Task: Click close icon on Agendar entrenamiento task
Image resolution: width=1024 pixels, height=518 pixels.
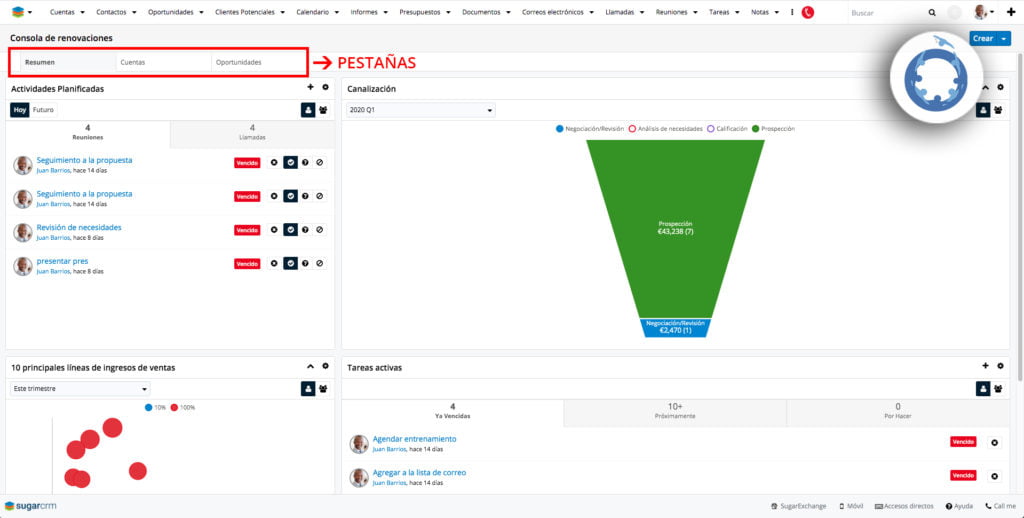Action: tap(994, 442)
